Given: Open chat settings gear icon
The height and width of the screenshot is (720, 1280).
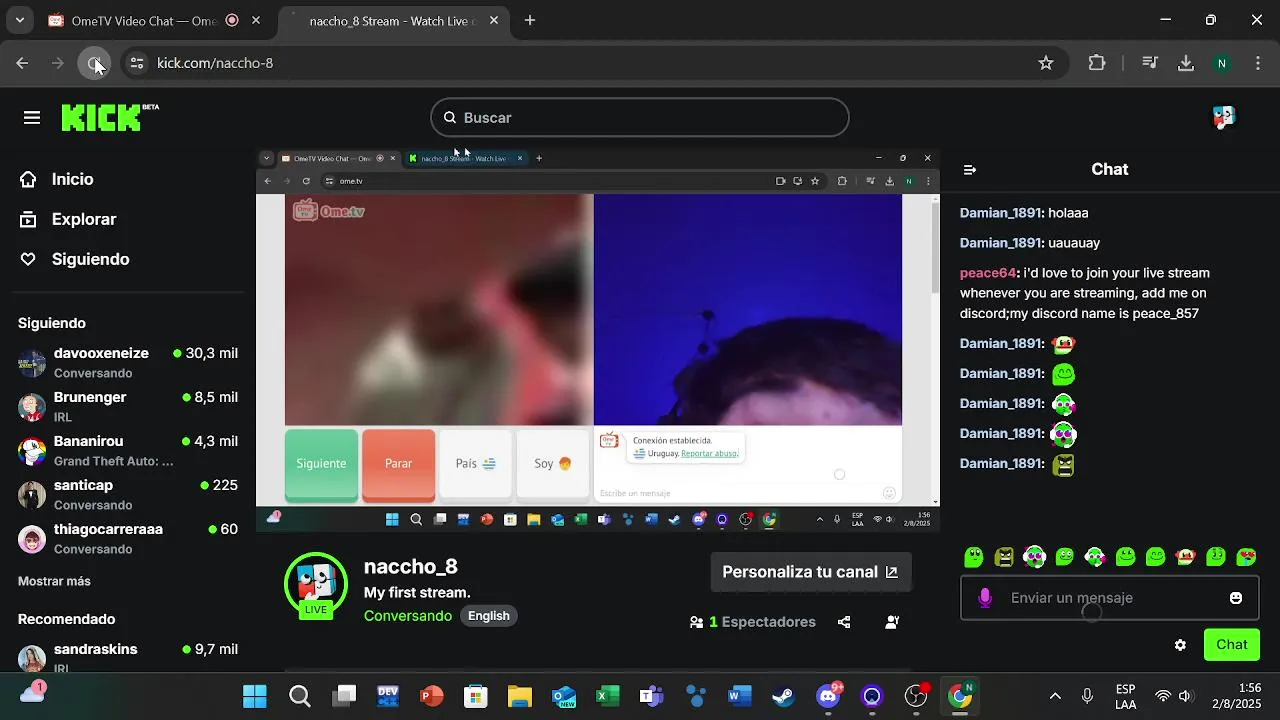Looking at the screenshot, I should (1180, 645).
